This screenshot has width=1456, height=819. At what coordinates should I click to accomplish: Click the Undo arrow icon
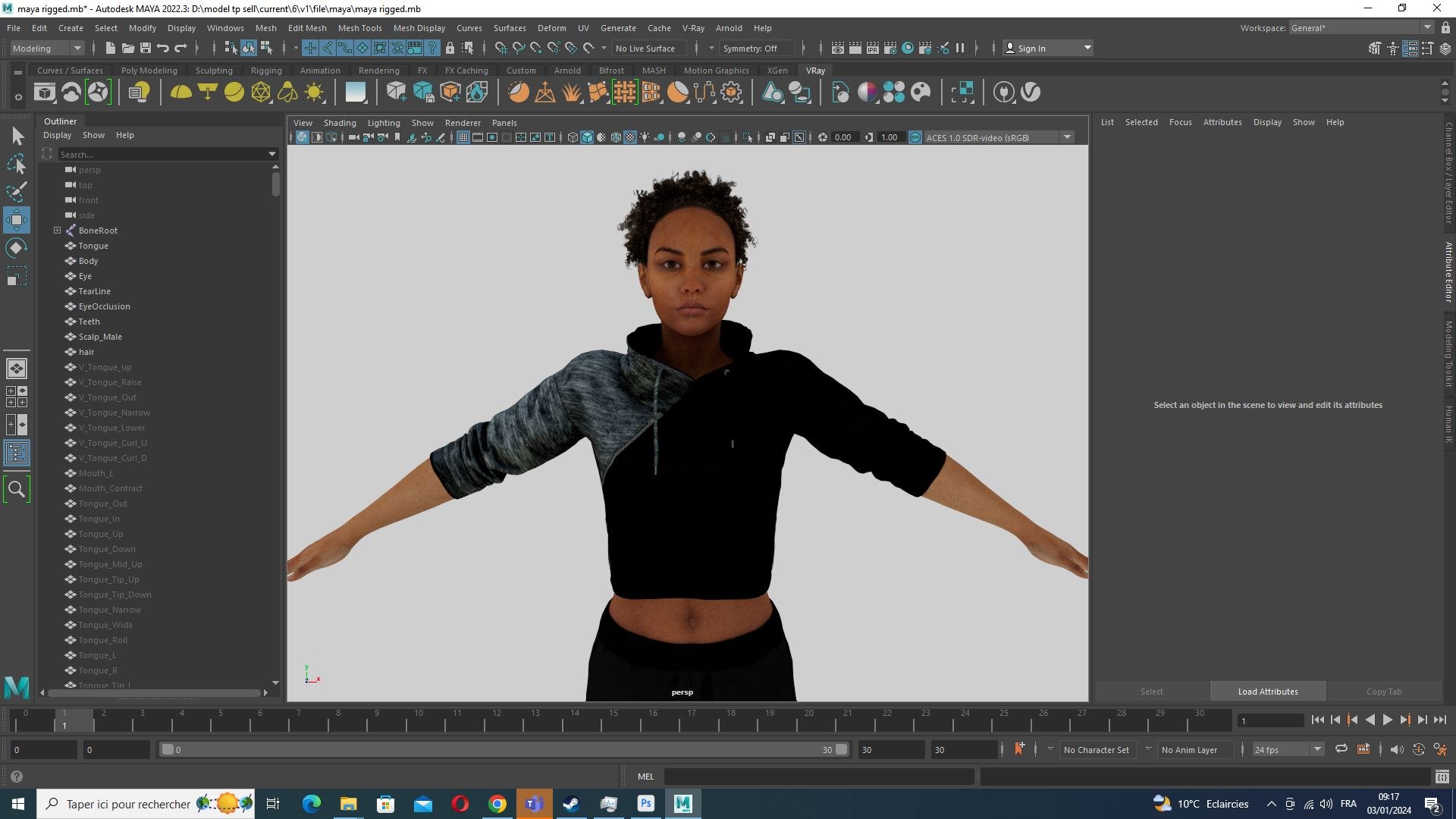click(x=163, y=48)
